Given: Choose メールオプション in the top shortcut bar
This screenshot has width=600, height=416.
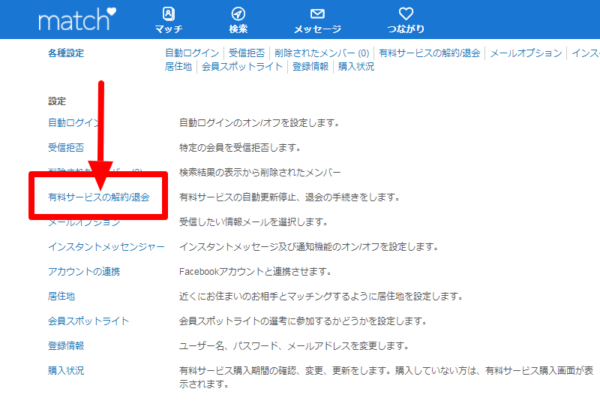Looking at the screenshot, I should [525, 53].
